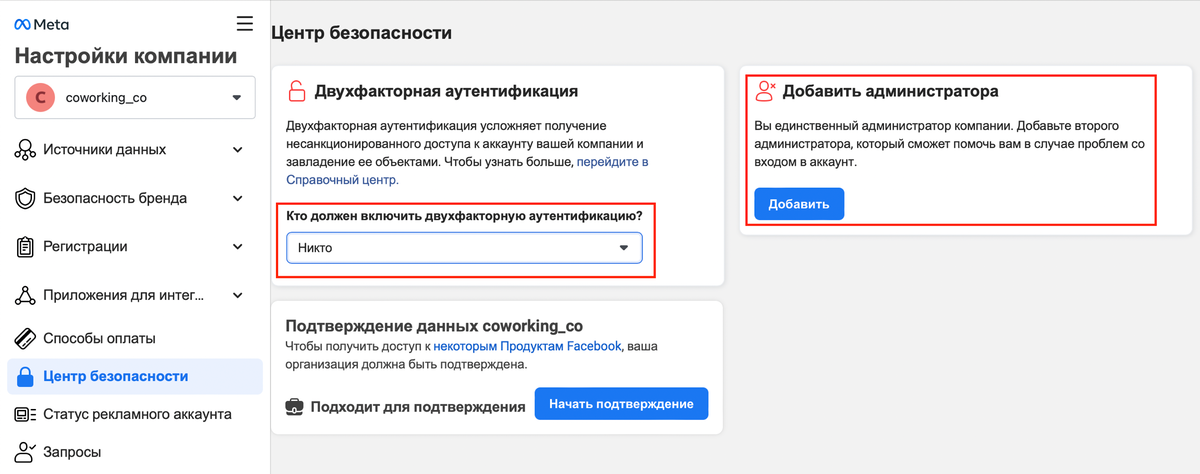Open Статус рекламного аккаунта page
The width and height of the screenshot is (1200, 474).
pos(134,414)
